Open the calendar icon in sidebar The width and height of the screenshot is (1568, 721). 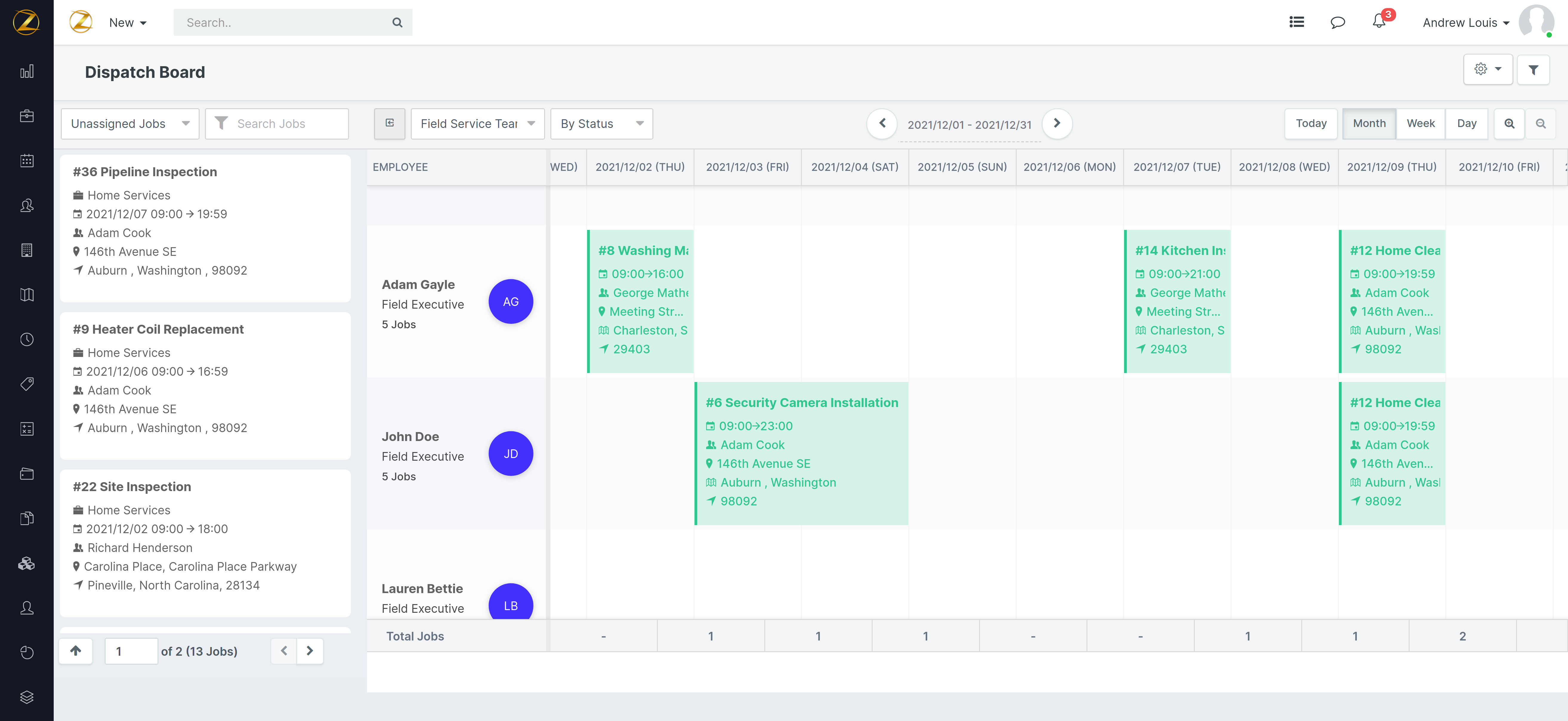click(x=27, y=161)
